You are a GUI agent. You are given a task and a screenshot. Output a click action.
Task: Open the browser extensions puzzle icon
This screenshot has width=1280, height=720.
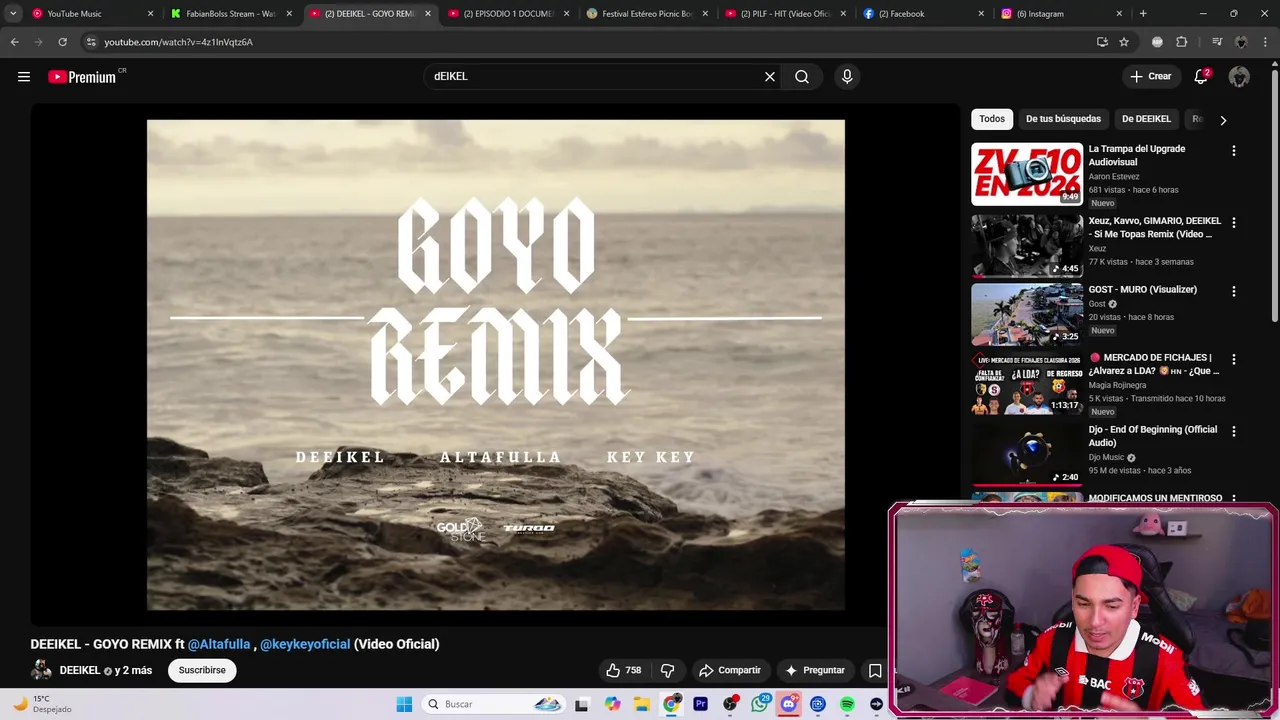(1182, 42)
